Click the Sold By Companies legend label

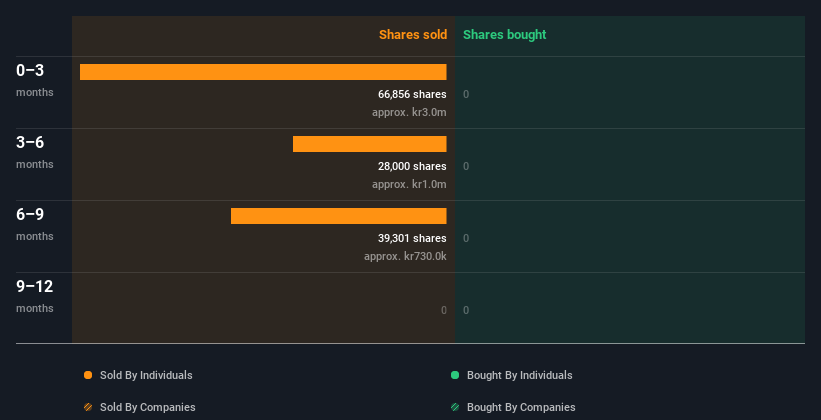coord(148,407)
